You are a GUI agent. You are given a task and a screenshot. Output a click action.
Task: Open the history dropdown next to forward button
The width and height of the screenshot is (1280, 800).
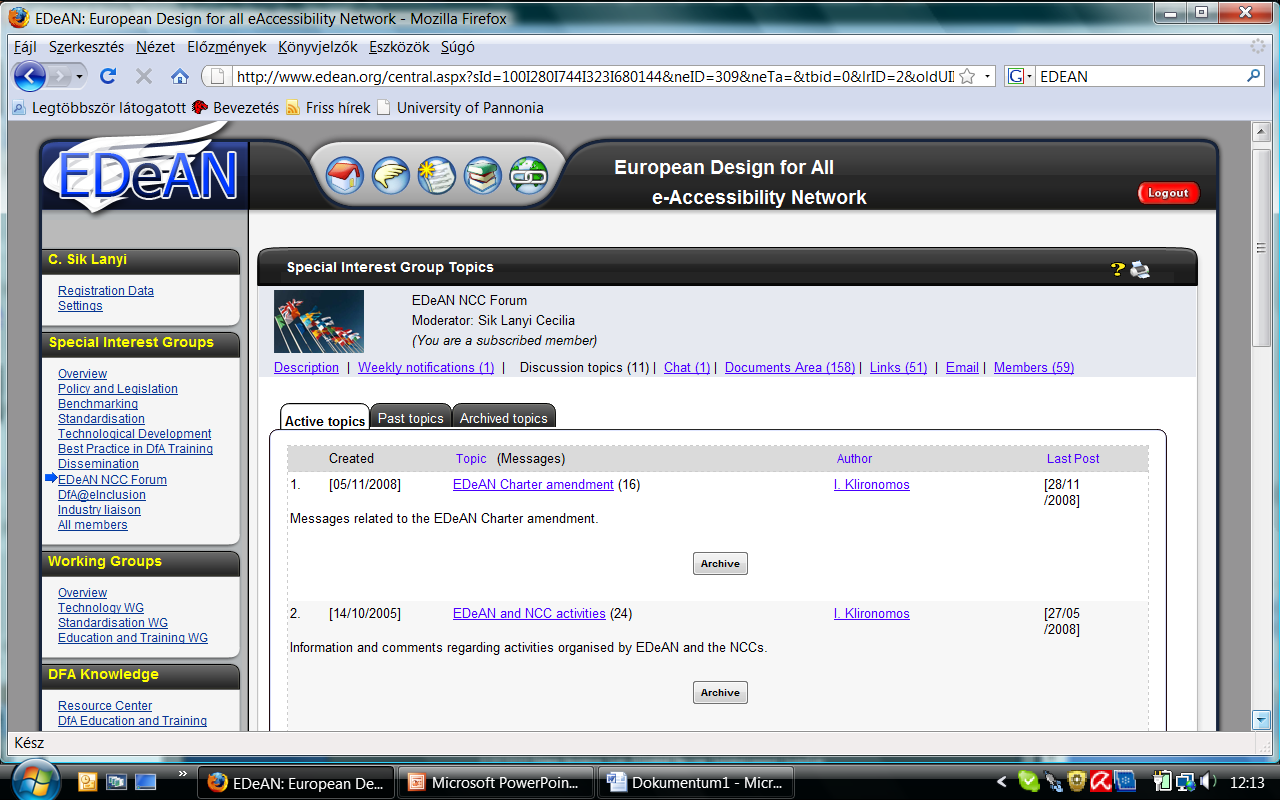[x=81, y=76]
